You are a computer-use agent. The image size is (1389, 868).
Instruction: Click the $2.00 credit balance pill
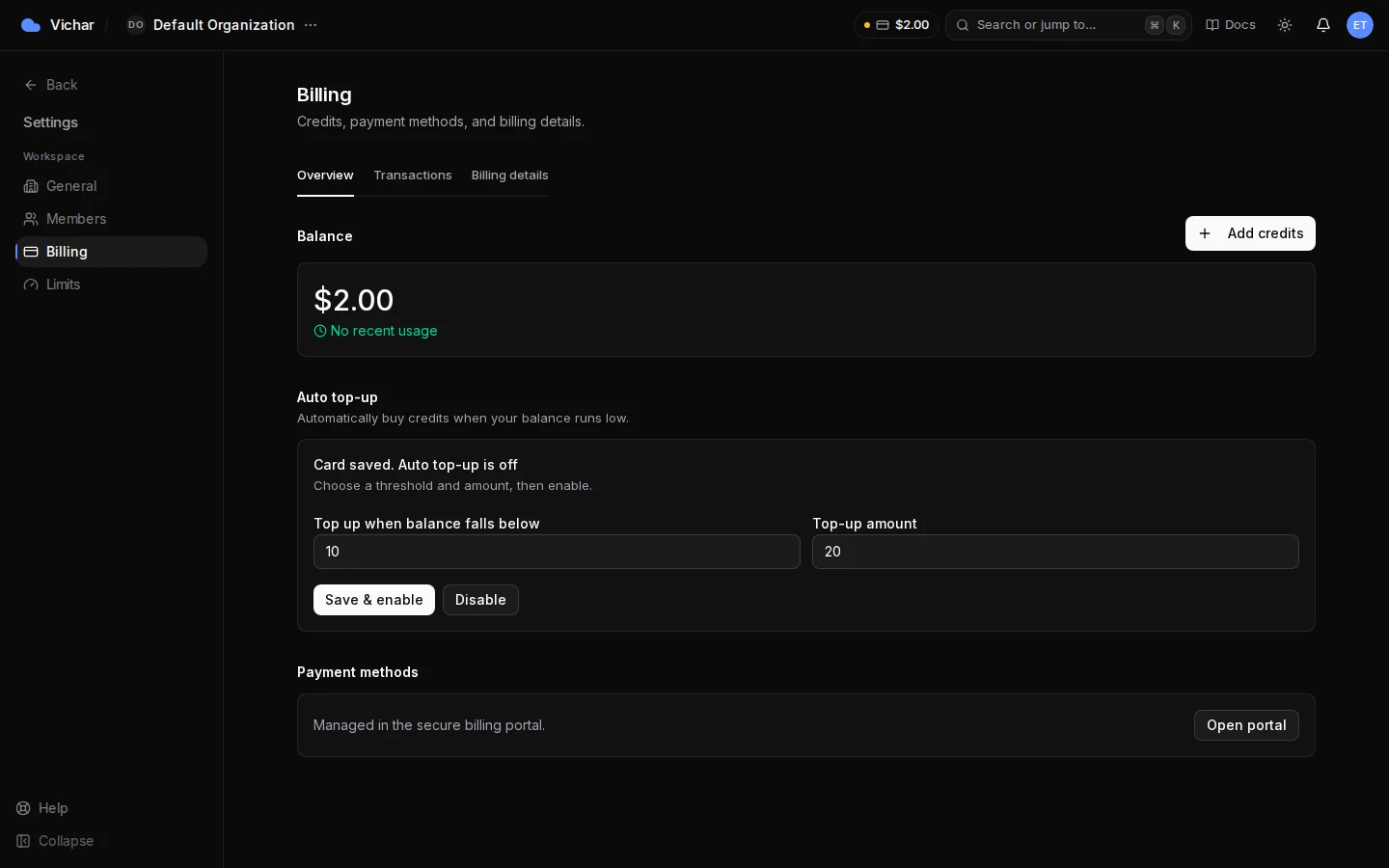pyautogui.click(x=896, y=25)
